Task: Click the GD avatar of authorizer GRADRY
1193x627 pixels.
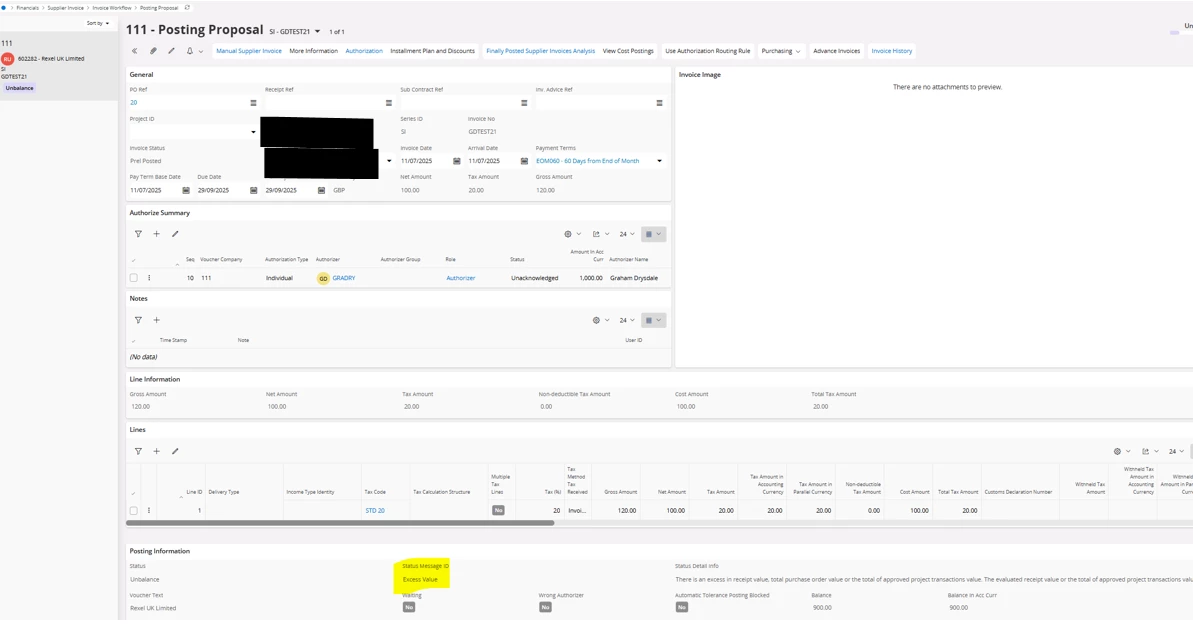Action: click(x=323, y=278)
